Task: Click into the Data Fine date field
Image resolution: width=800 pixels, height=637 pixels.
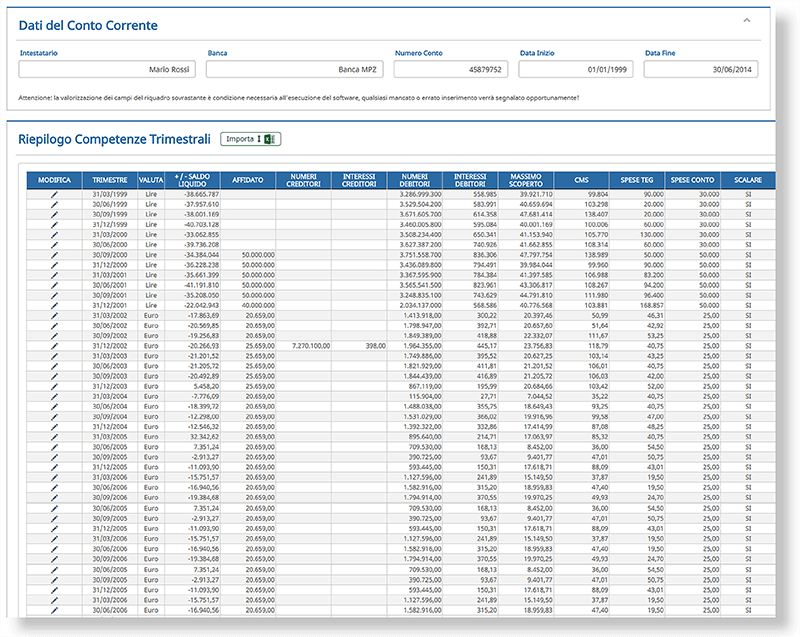Action: click(701, 69)
